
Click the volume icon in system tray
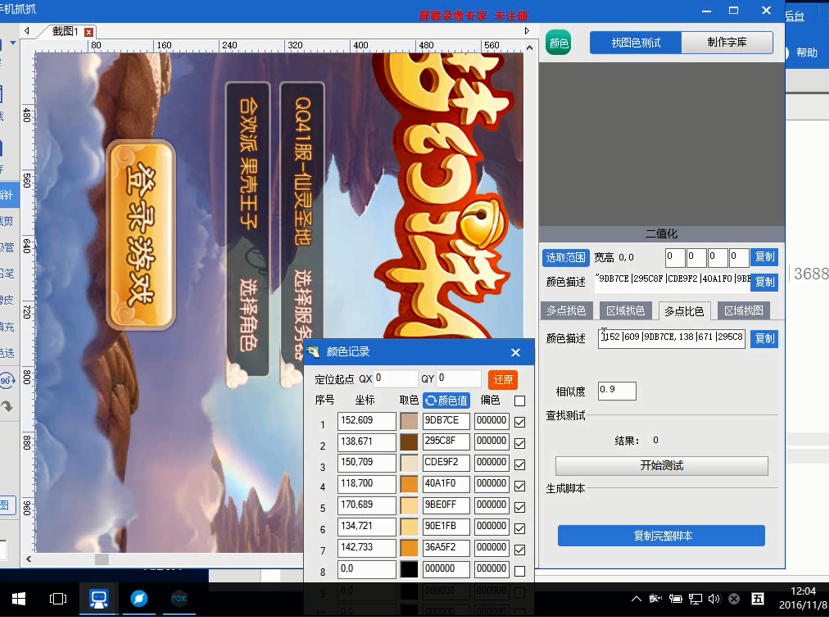pyautogui.click(x=714, y=599)
